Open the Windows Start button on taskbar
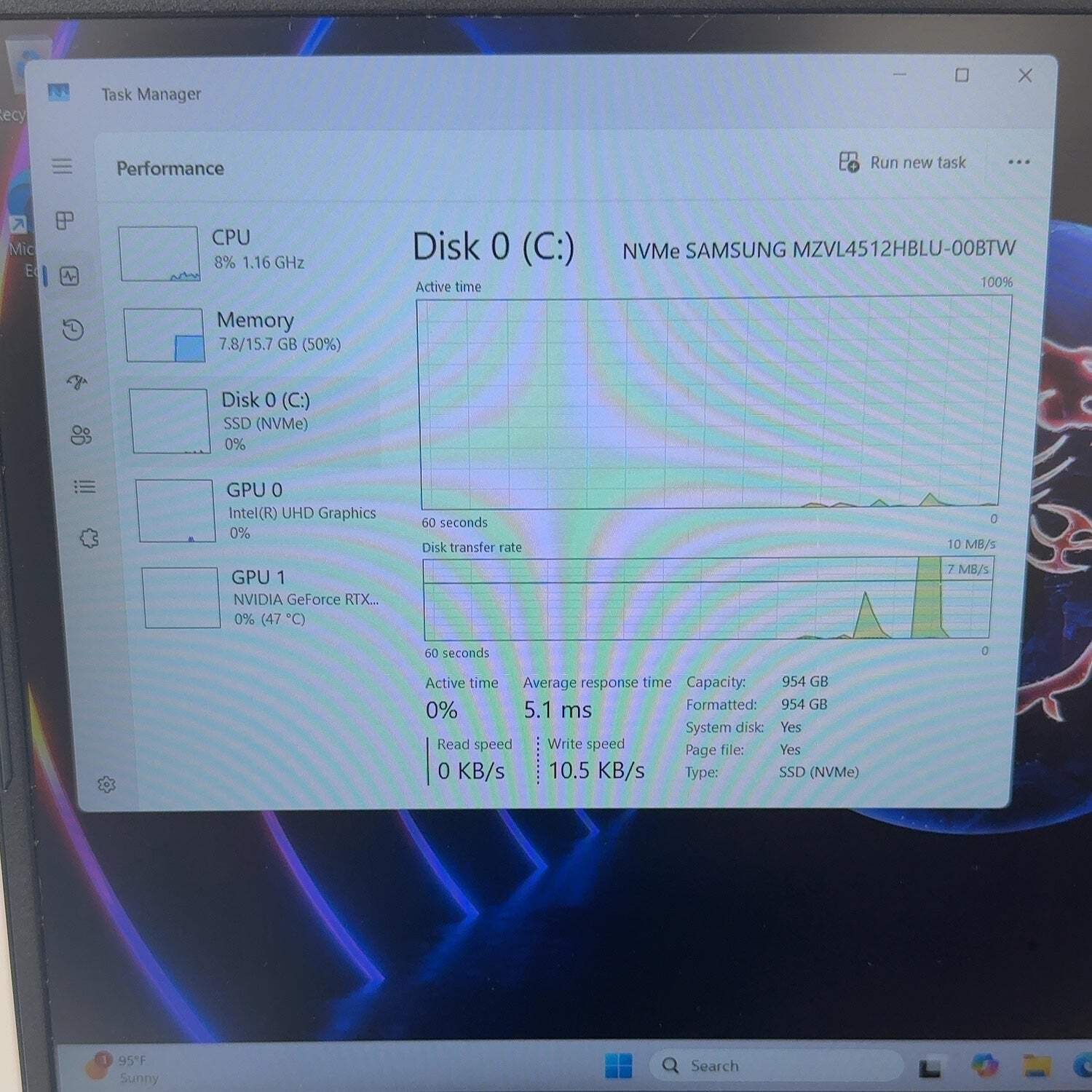Screen dimensions: 1092x1092 pos(618,1067)
